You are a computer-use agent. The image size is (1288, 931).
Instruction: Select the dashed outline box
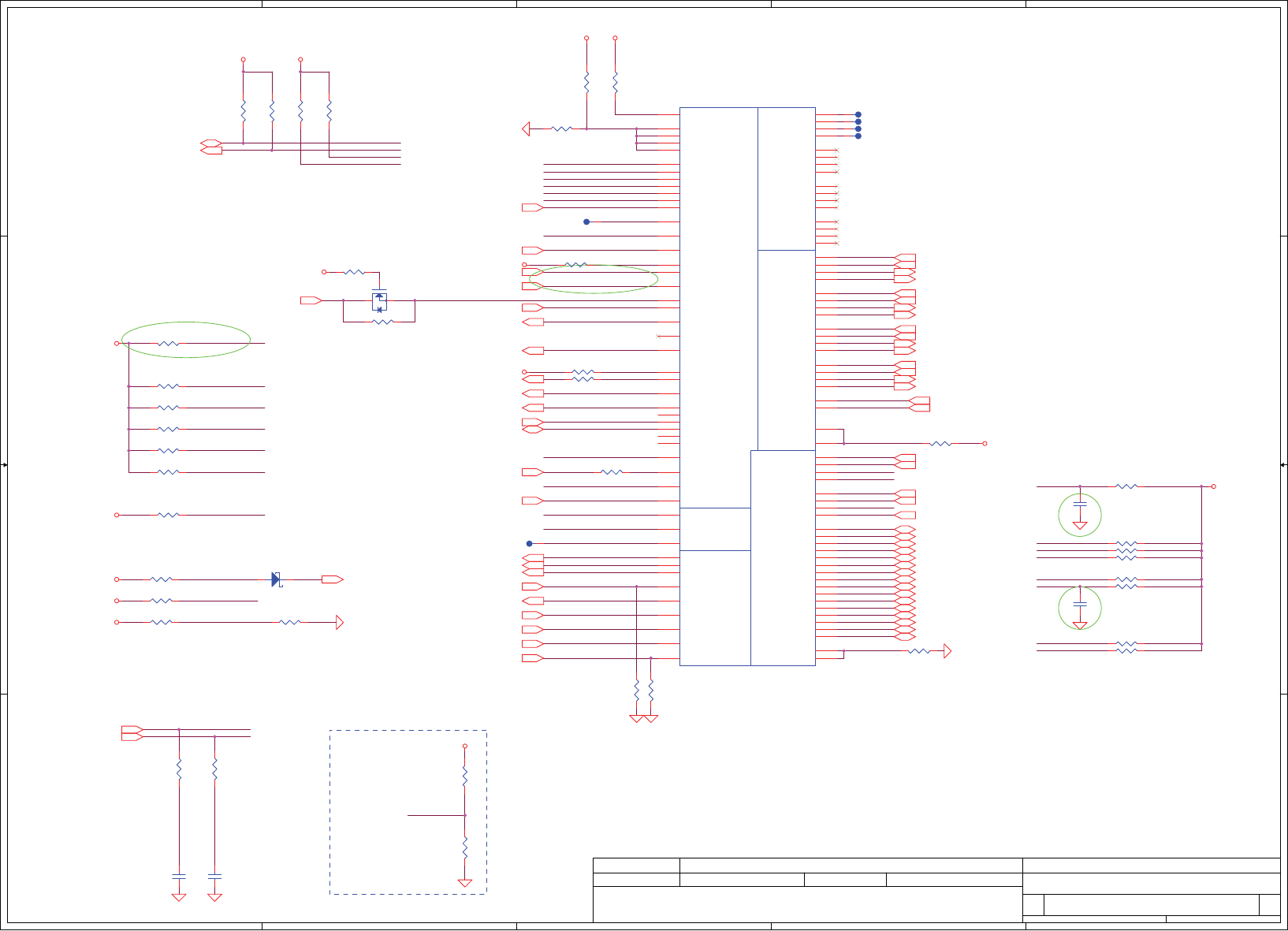[x=408, y=812]
